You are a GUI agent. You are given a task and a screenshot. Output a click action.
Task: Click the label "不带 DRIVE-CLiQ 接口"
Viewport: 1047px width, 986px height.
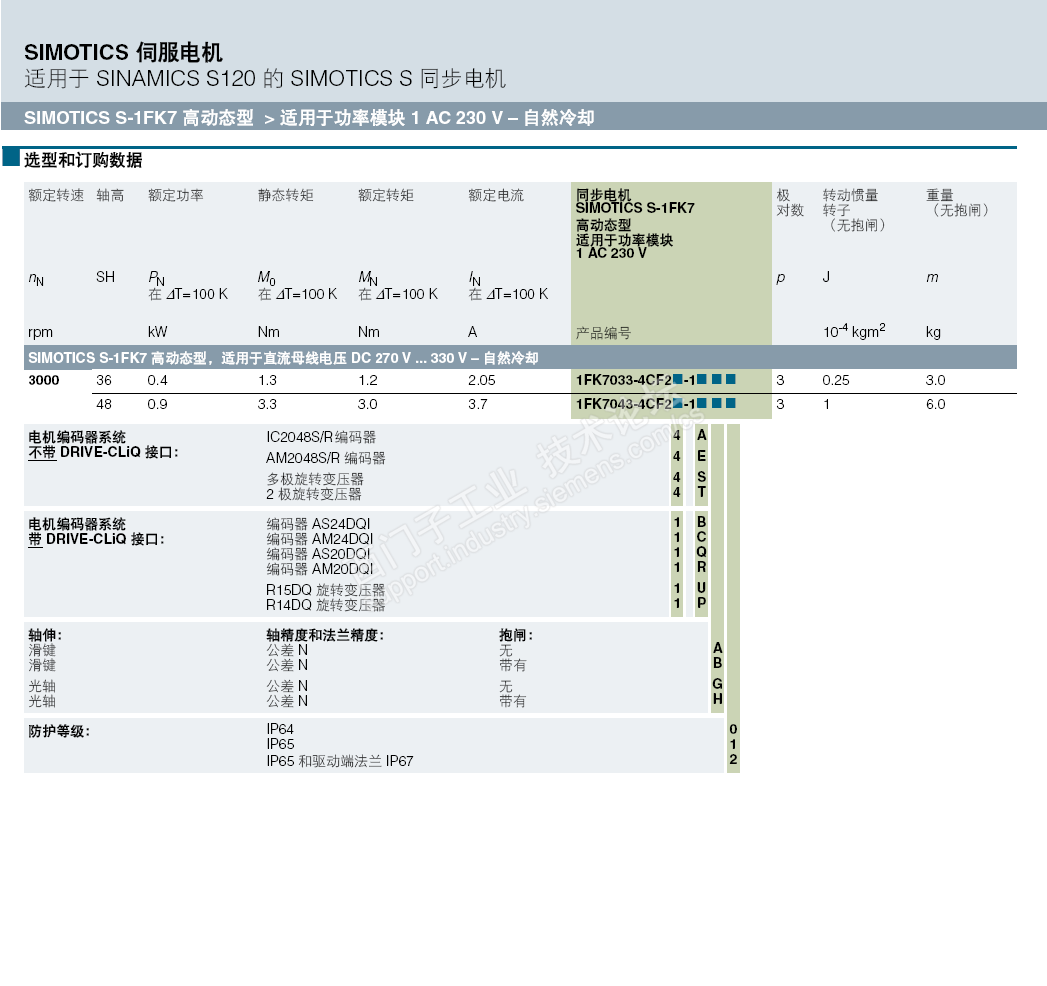[103, 452]
